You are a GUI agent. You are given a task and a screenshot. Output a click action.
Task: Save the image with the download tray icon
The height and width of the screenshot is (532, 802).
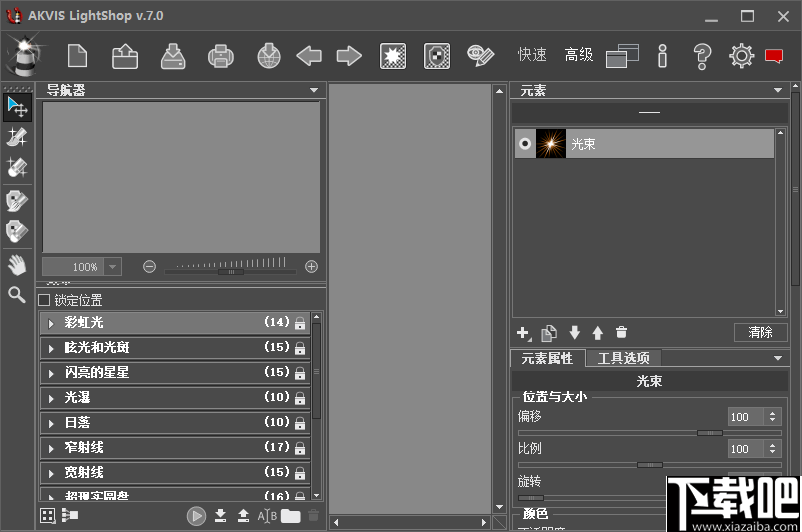coord(173,56)
